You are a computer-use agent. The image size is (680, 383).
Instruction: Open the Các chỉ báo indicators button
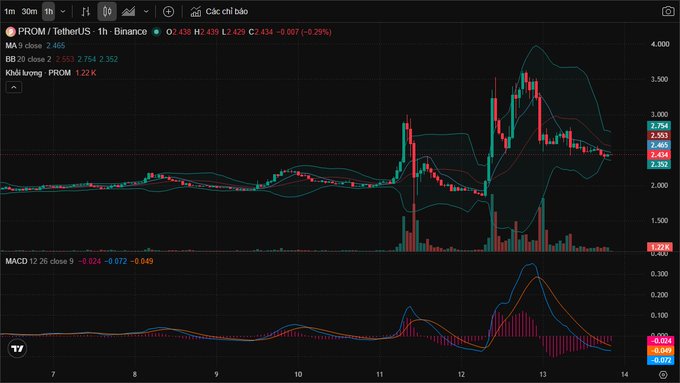click(219, 12)
